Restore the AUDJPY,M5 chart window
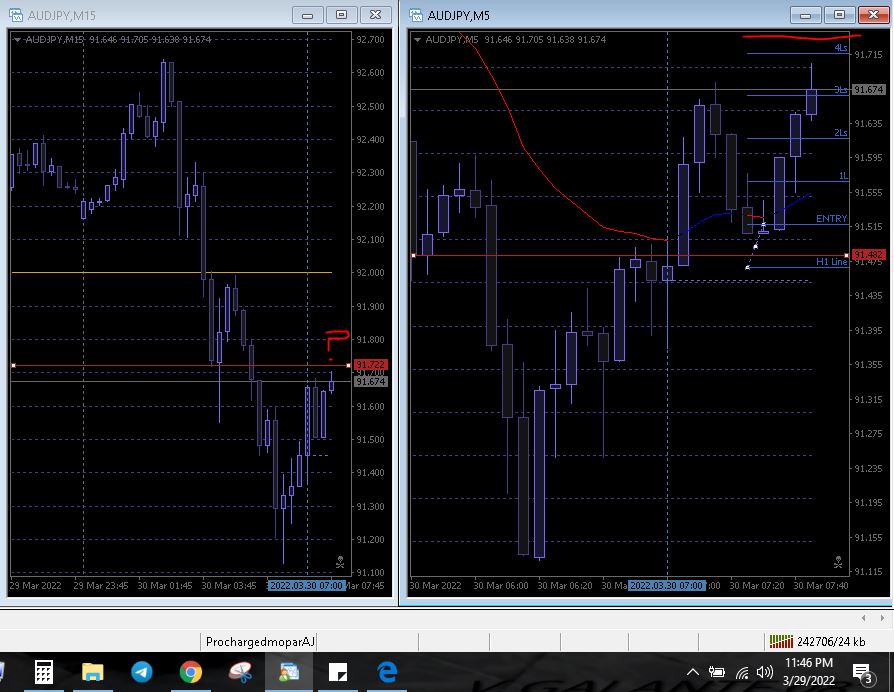894x692 pixels. (x=839, y=15)
